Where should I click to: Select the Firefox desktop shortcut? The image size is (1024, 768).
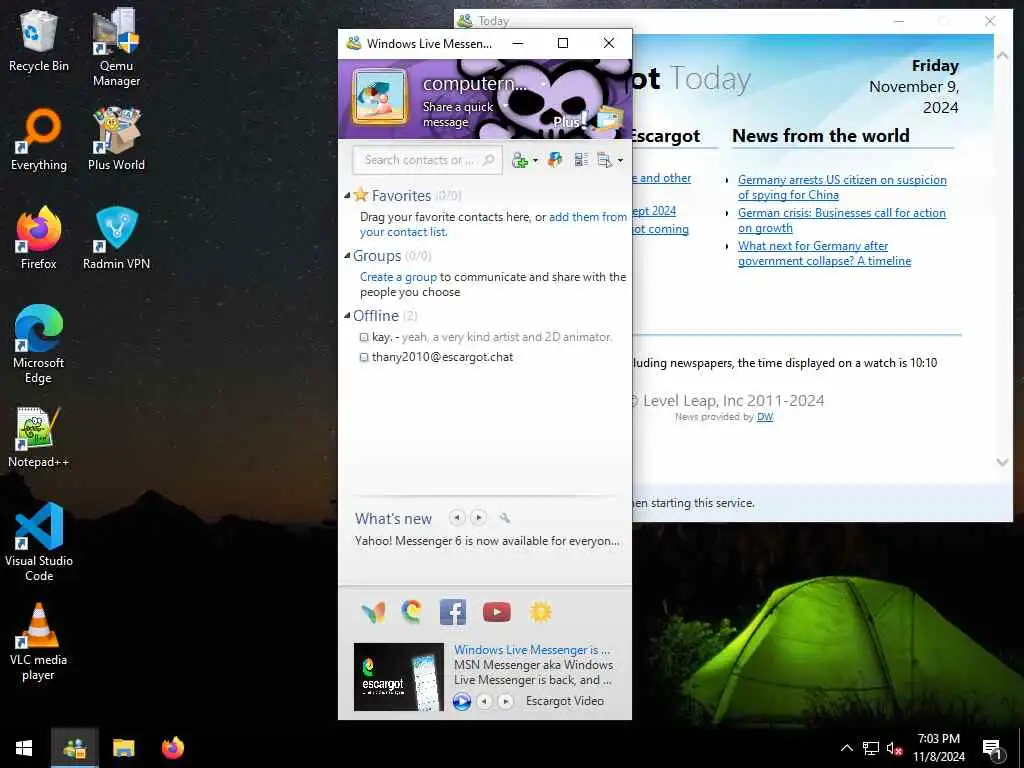coord(39,238)
